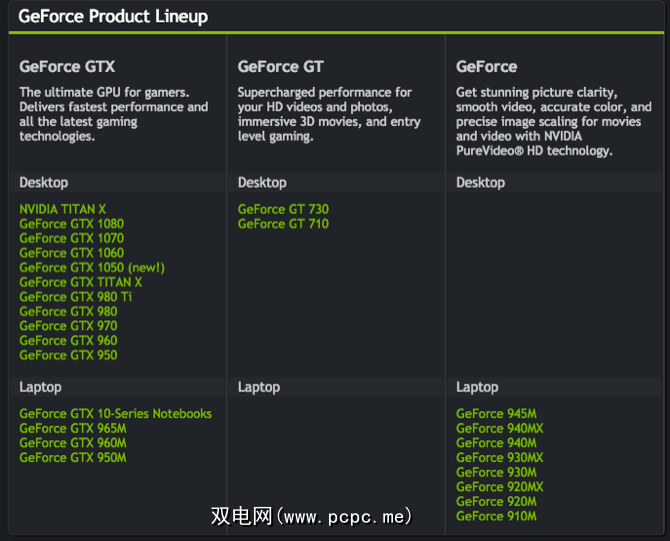Click the GeForce 910M link

(x=496, y=516)
